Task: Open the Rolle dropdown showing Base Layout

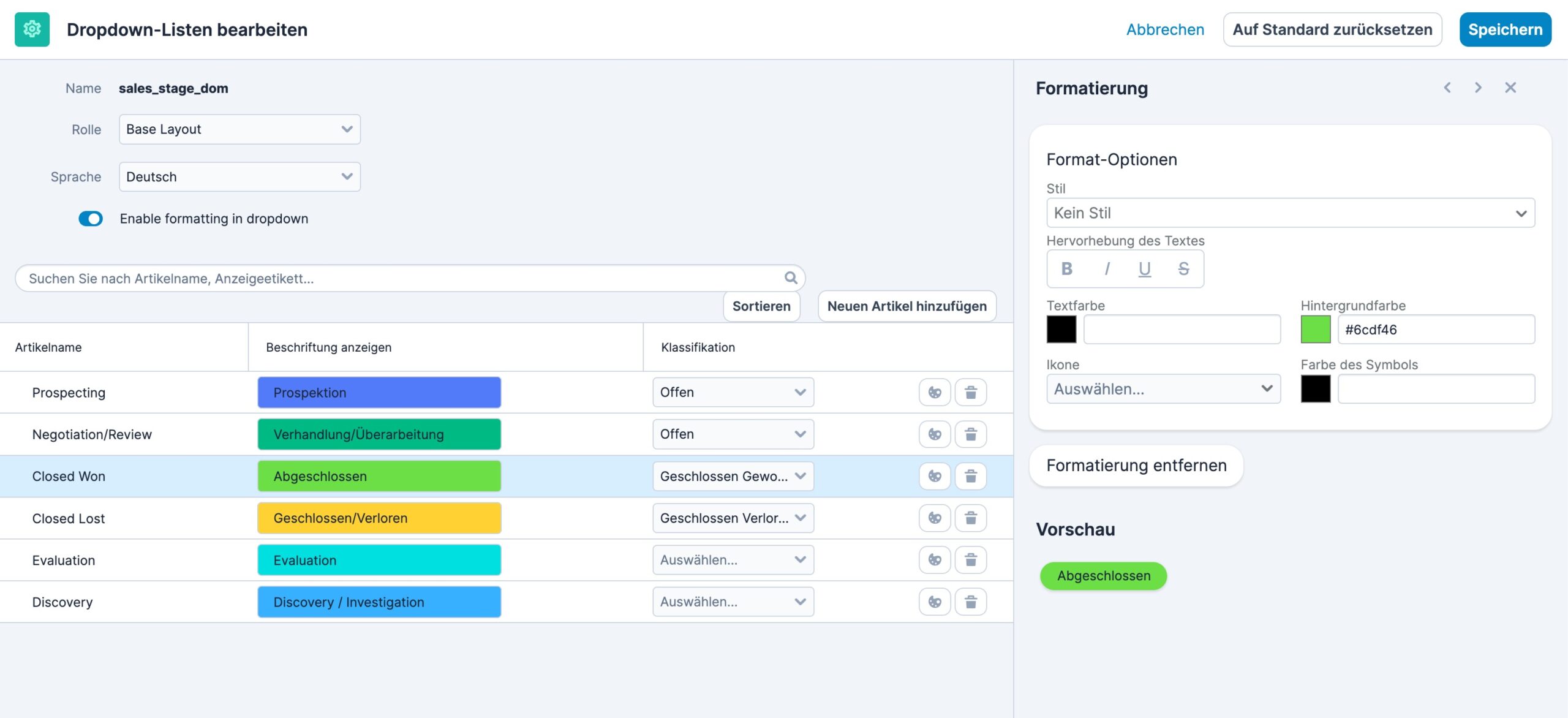Action: [x=239, y=129]
